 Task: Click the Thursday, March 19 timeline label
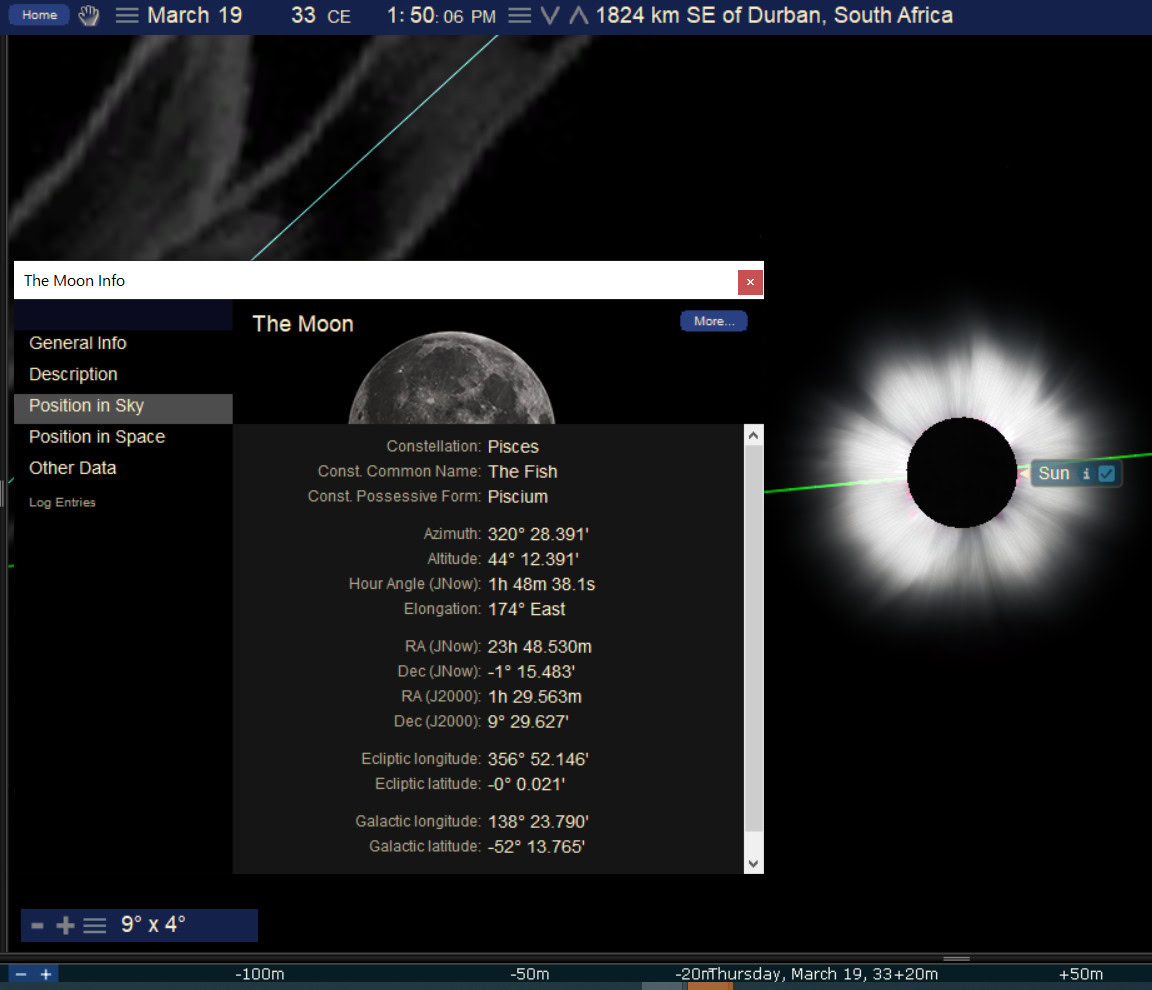799,974
